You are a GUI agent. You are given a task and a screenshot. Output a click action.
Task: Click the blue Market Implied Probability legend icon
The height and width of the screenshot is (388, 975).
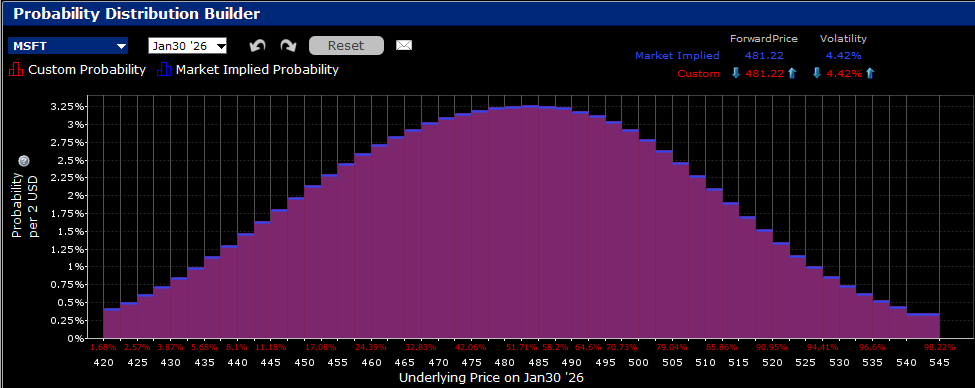click(x=164, y=70)
